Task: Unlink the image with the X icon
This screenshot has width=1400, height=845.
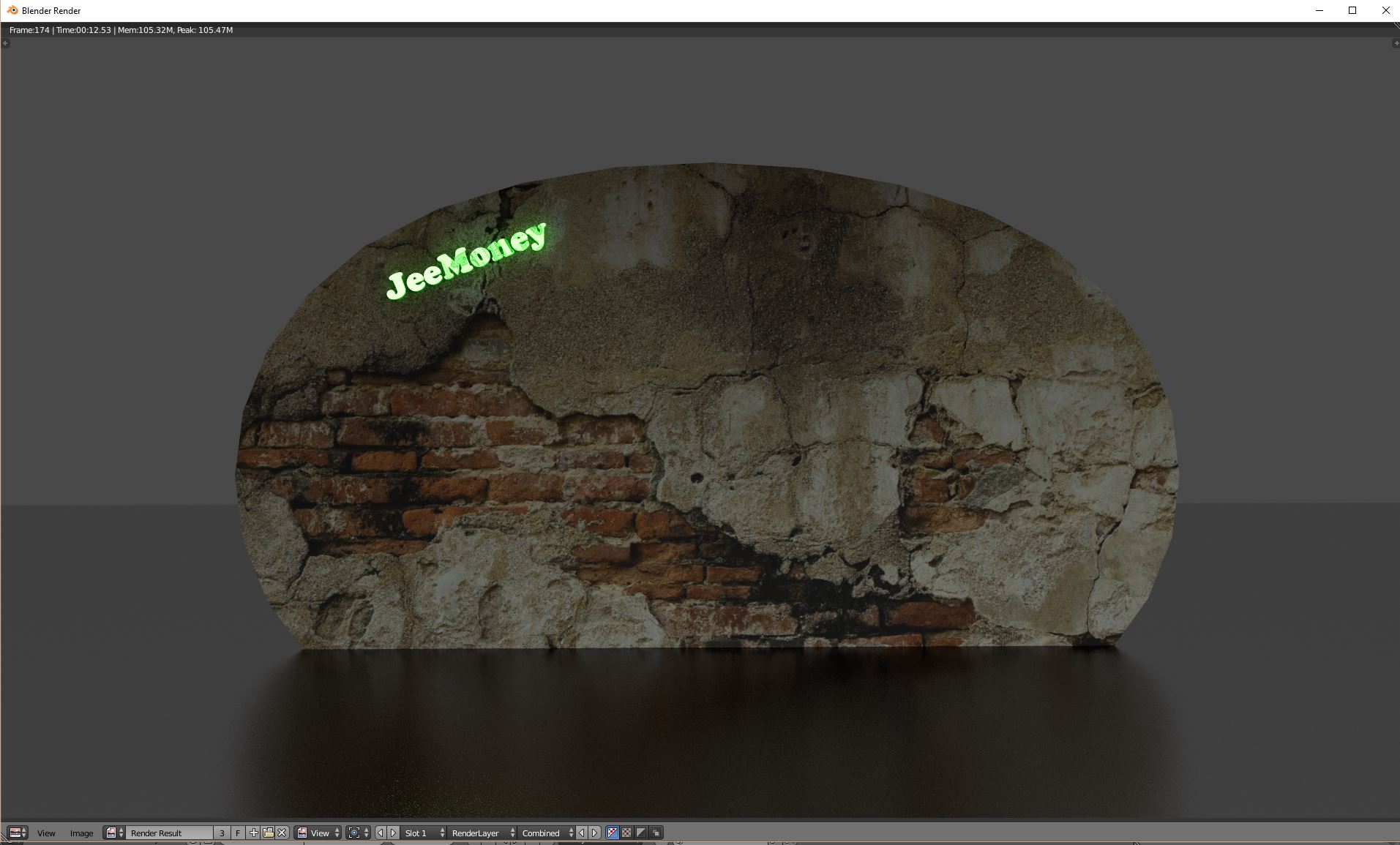Action: [282, 833]
